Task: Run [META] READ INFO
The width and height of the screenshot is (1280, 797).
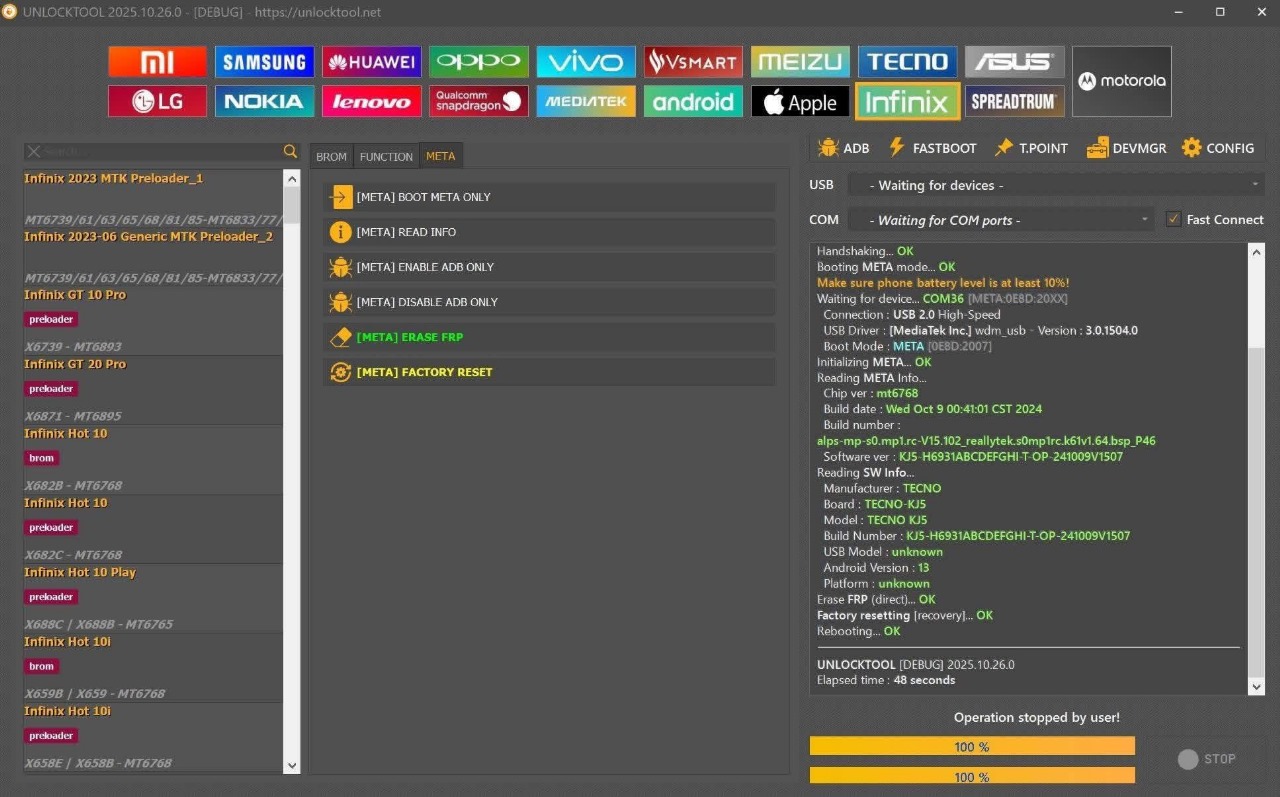Action: pos(549,232)
